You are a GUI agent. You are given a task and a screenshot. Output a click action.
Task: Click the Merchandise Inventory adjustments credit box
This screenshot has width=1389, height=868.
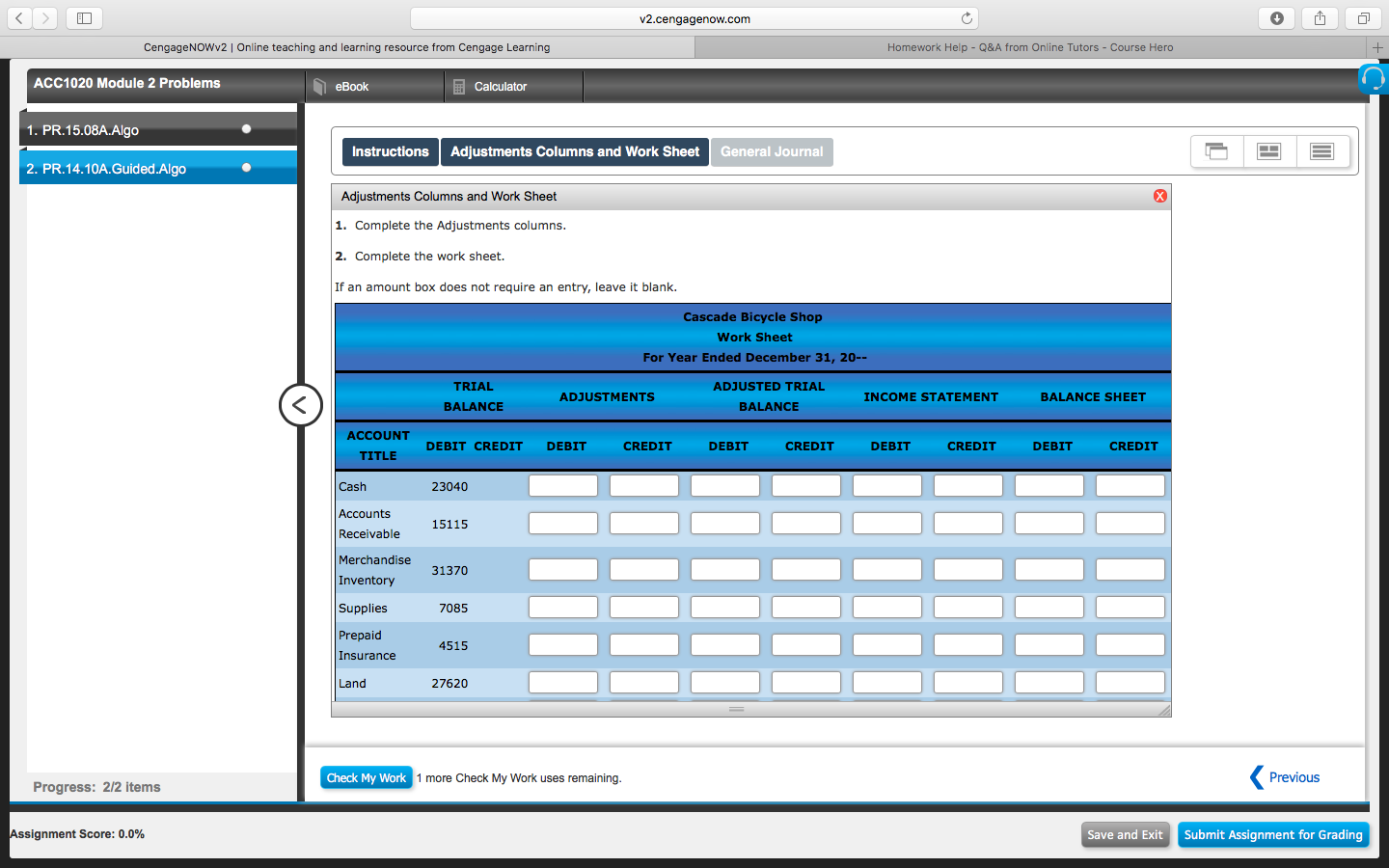[644, 570]
